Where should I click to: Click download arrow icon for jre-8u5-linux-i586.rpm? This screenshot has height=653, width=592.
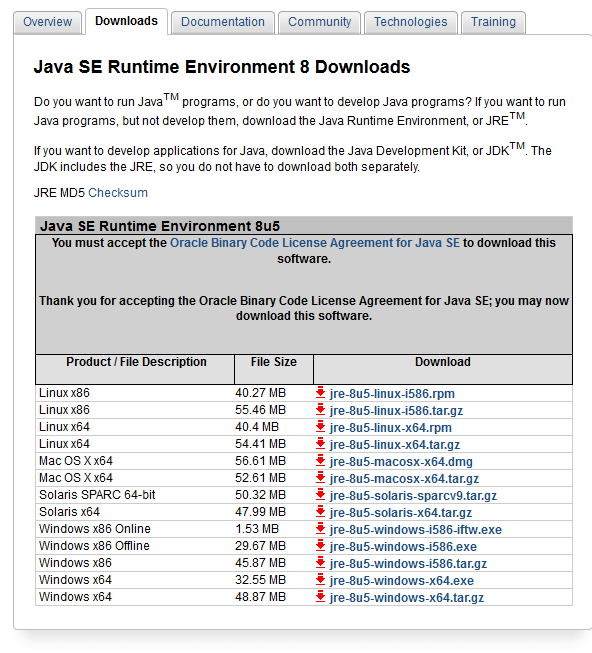320,392
